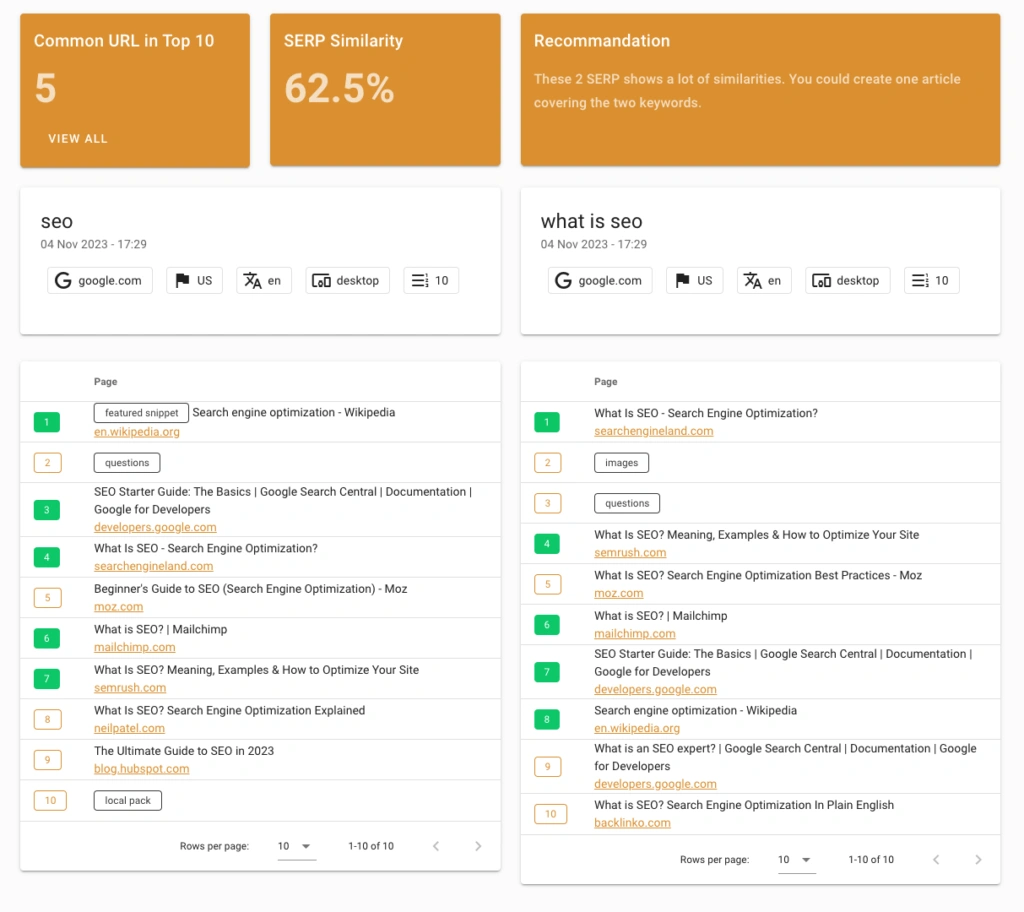Click the local pack tag

(x=127, y=800)
